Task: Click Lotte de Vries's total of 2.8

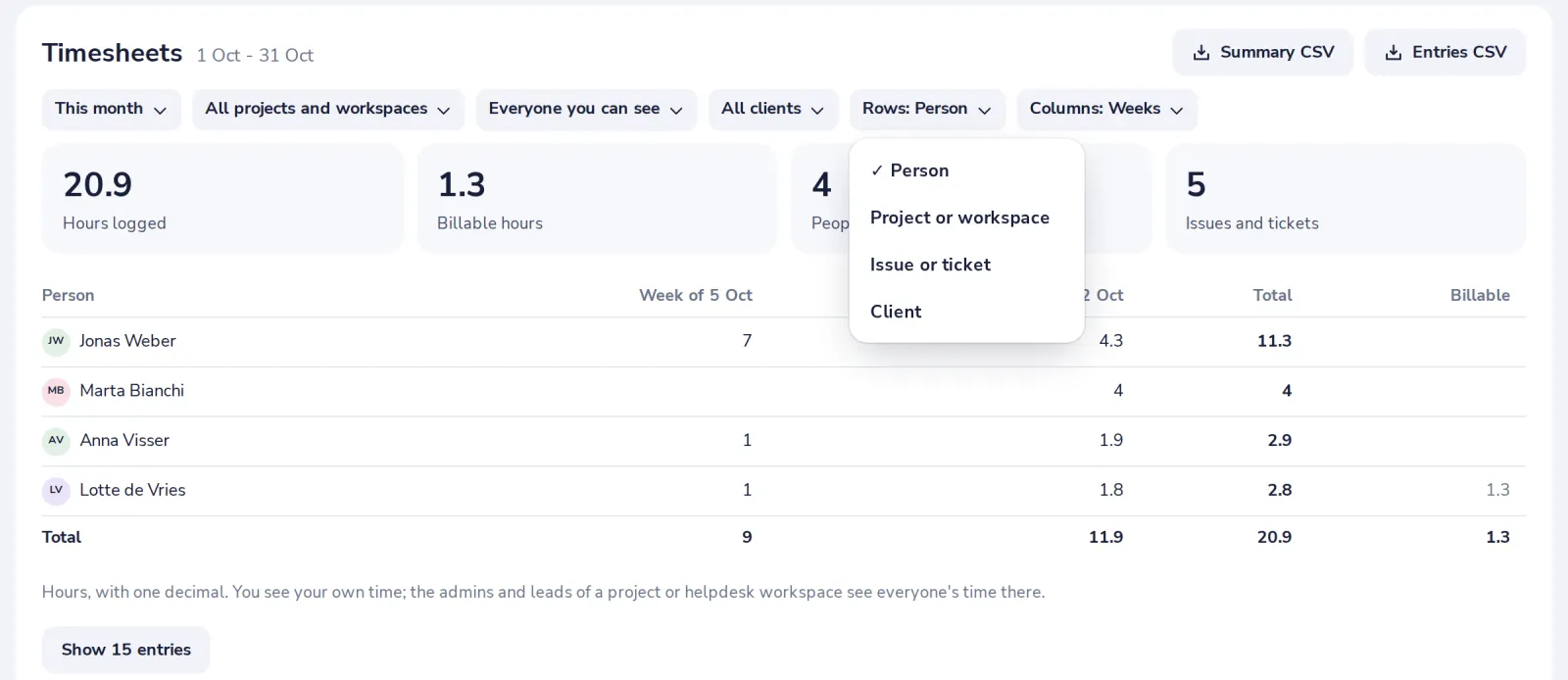Action: (x=1279, y=490)
